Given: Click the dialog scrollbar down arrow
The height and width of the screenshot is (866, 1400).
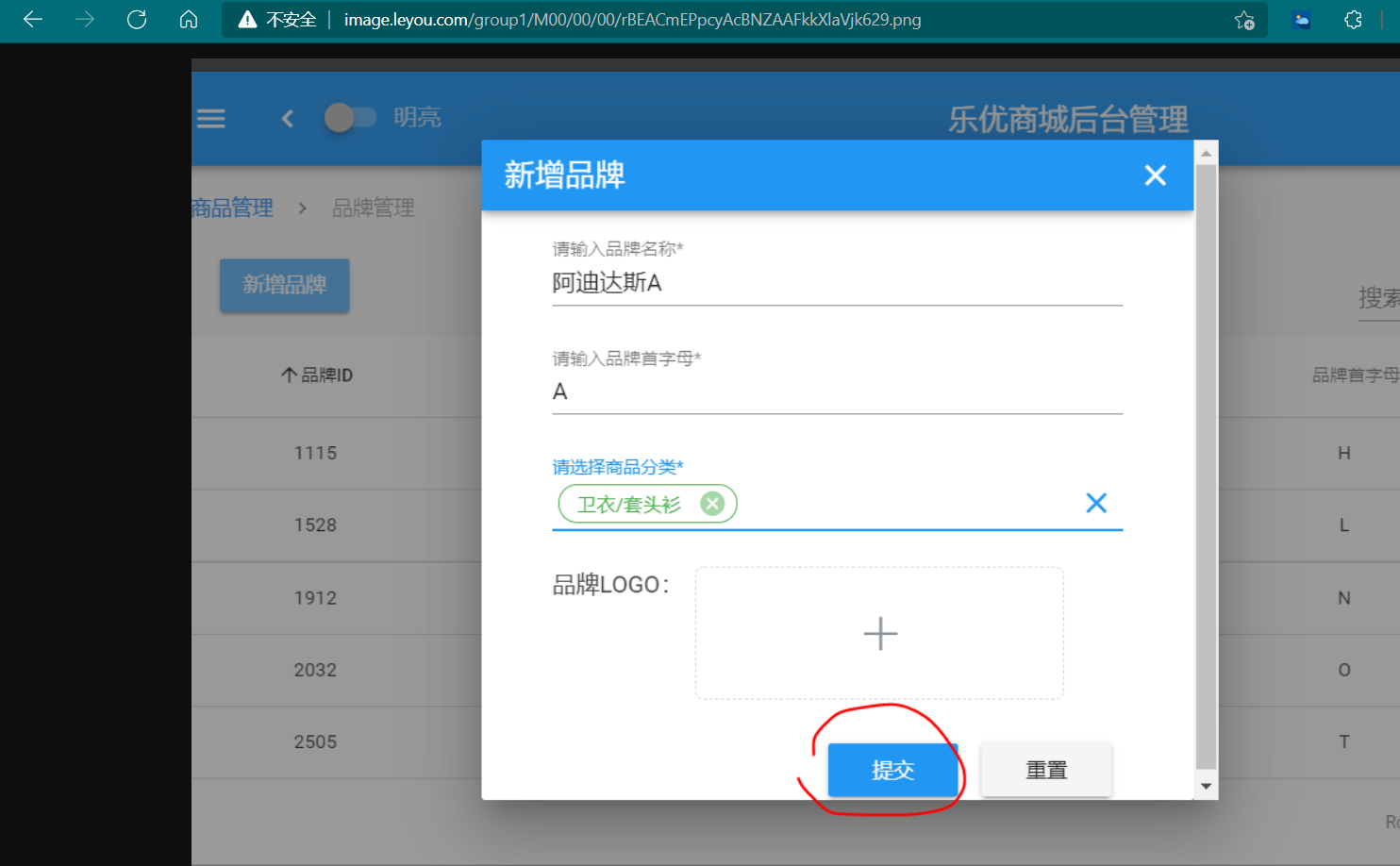Looking at the screenshot, I should coord(1206,786).
